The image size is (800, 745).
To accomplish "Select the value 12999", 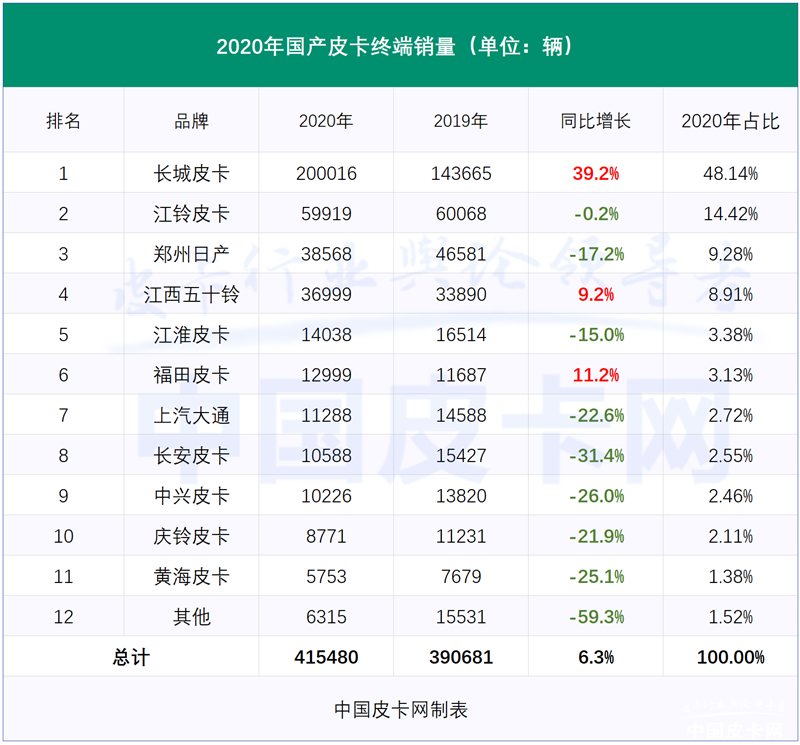I will (326, 375).
